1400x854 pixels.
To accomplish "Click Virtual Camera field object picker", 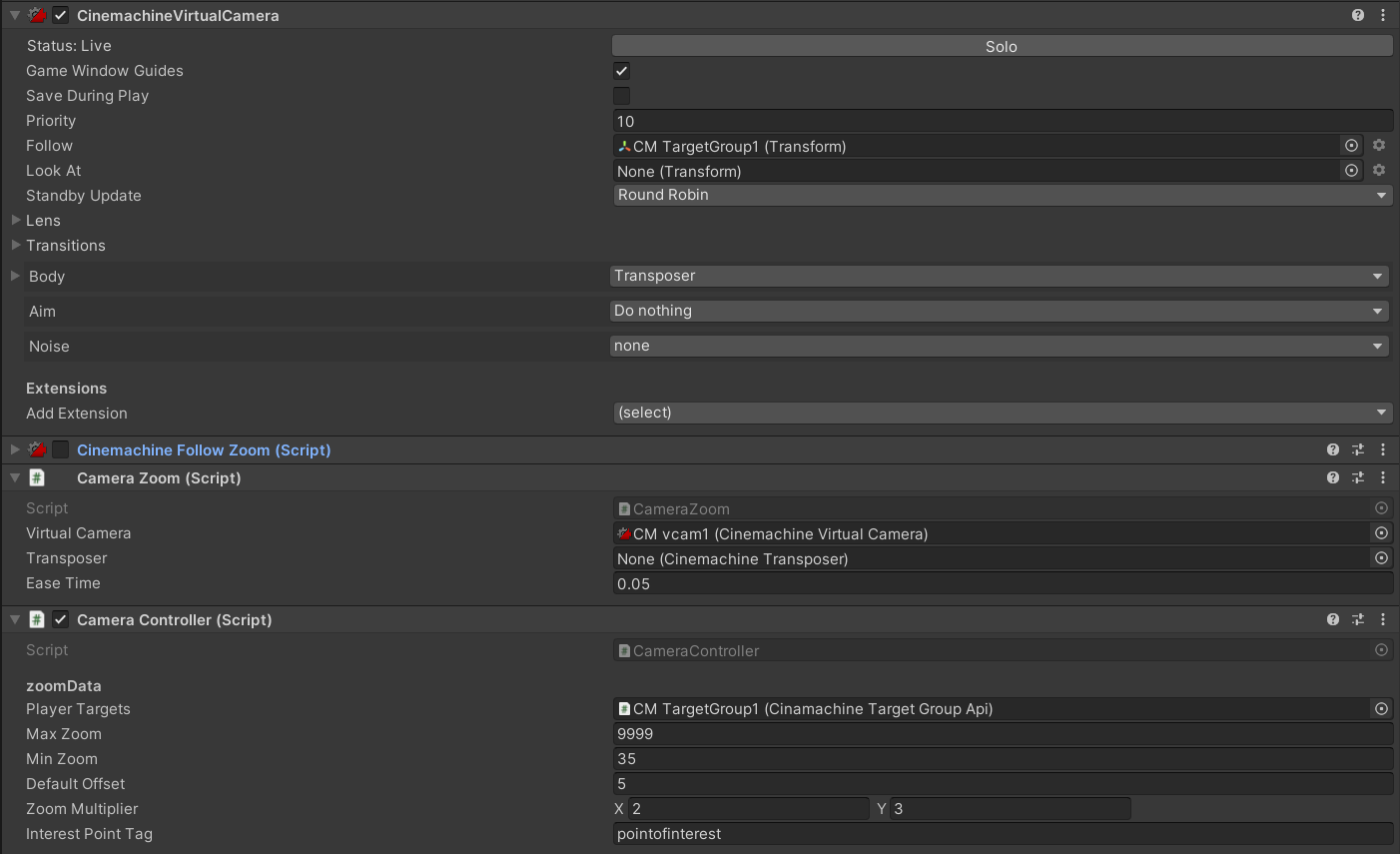I will 1382,533.
